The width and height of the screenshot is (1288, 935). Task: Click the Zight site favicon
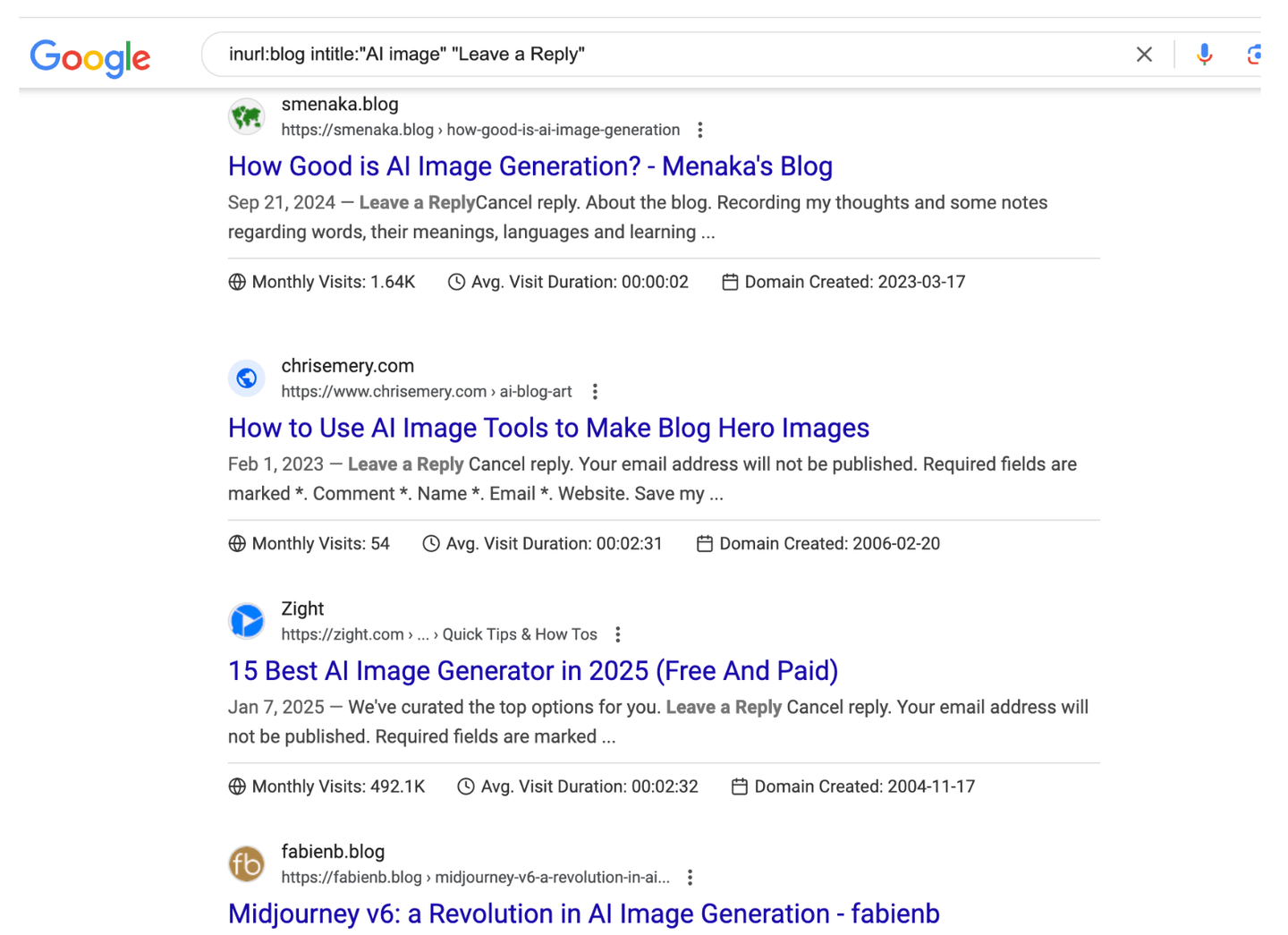click(x=247, y=621)
